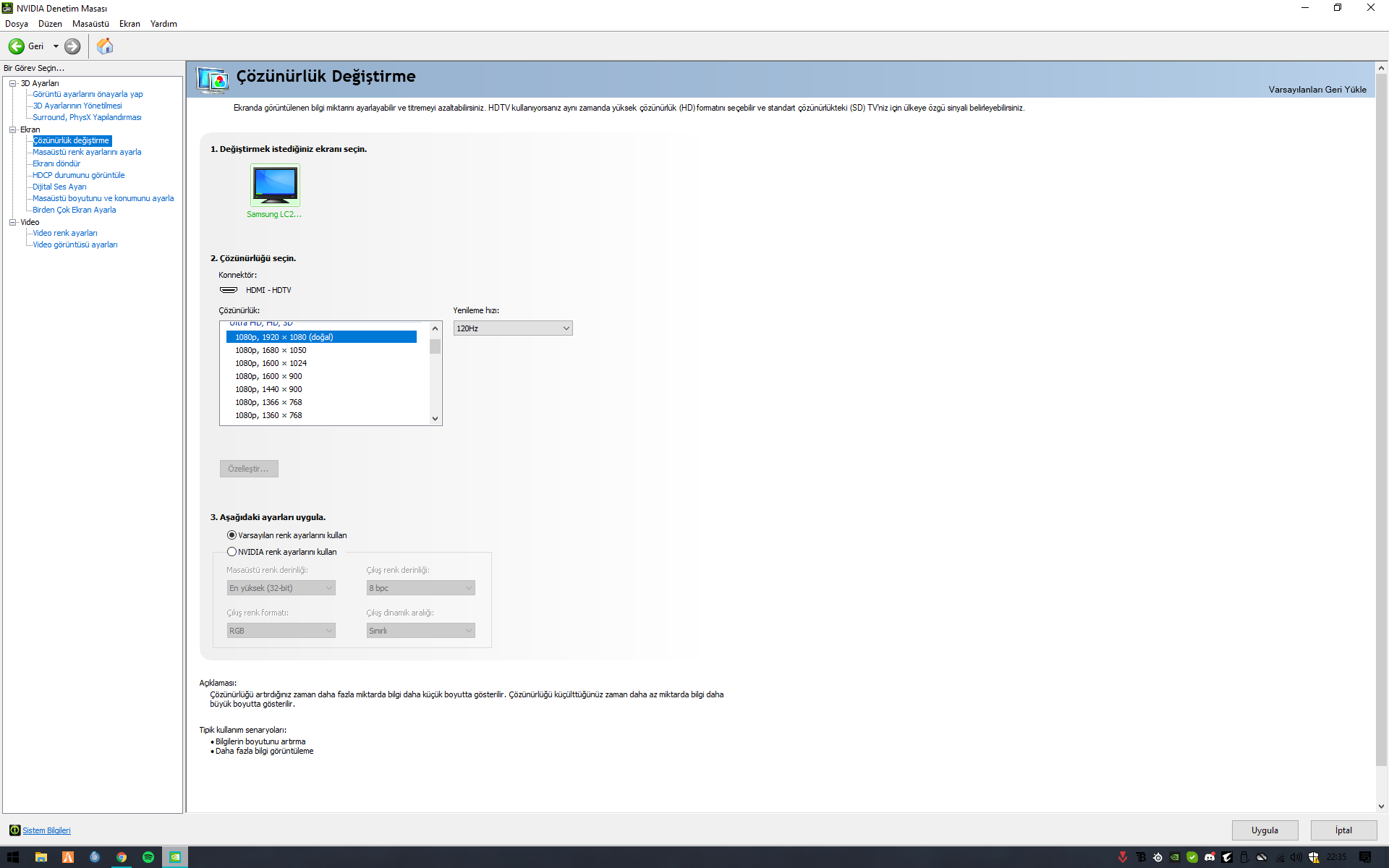Open Surround, PhysX Yapılandırması
Image resolution: width=1389 pixels, height=868 pixels.
[x=87, y=117]
